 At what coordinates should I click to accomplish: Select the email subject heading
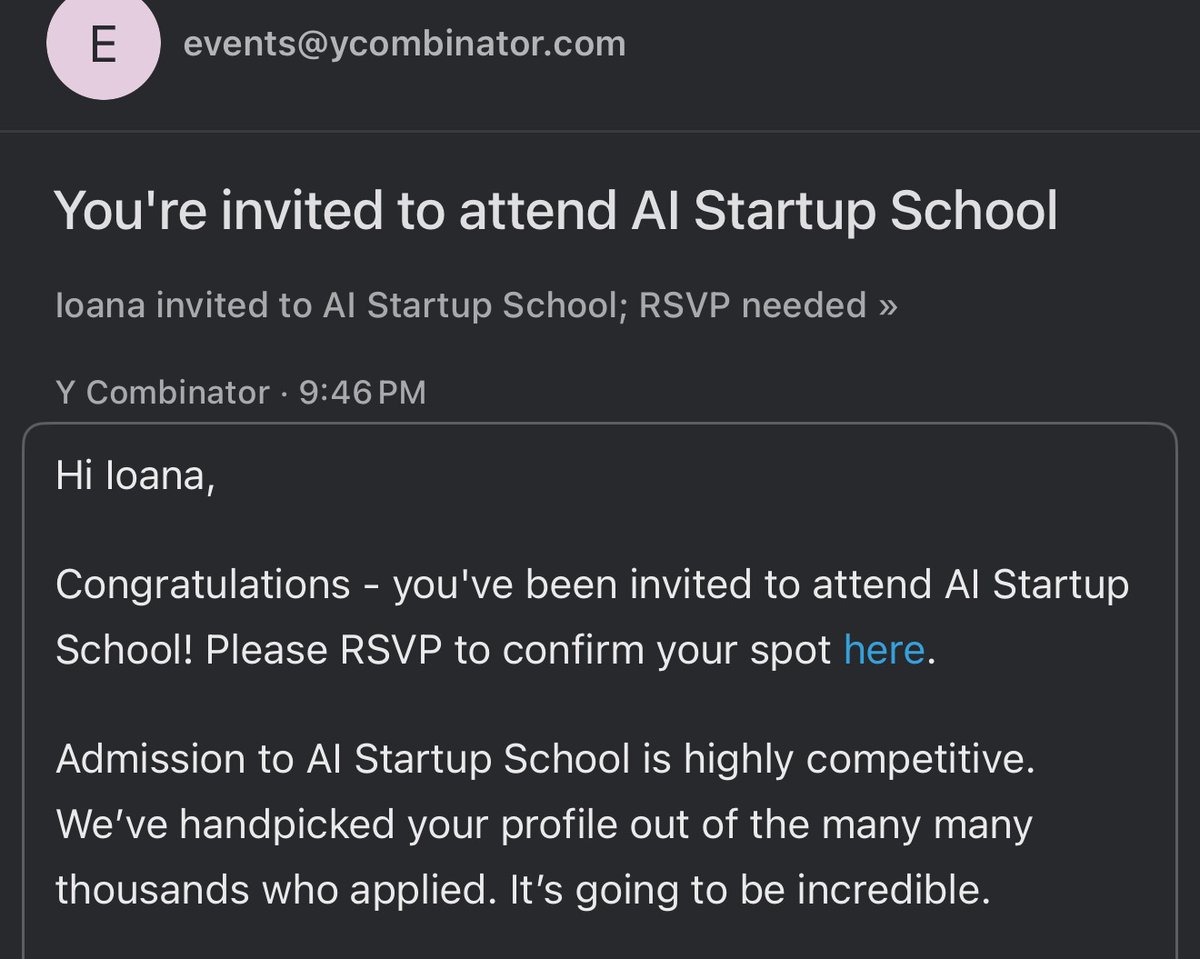[x=555, y=211]
